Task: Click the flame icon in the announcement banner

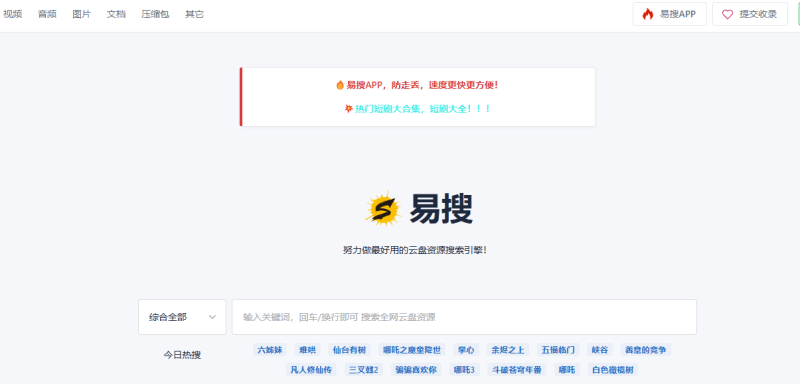Action: [x=340, y=85]
